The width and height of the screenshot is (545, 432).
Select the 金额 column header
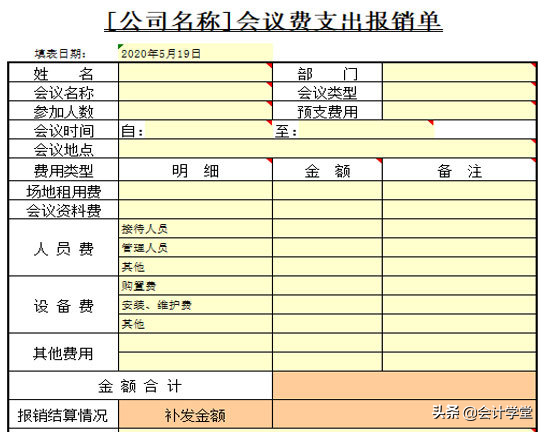coord(327,170)
